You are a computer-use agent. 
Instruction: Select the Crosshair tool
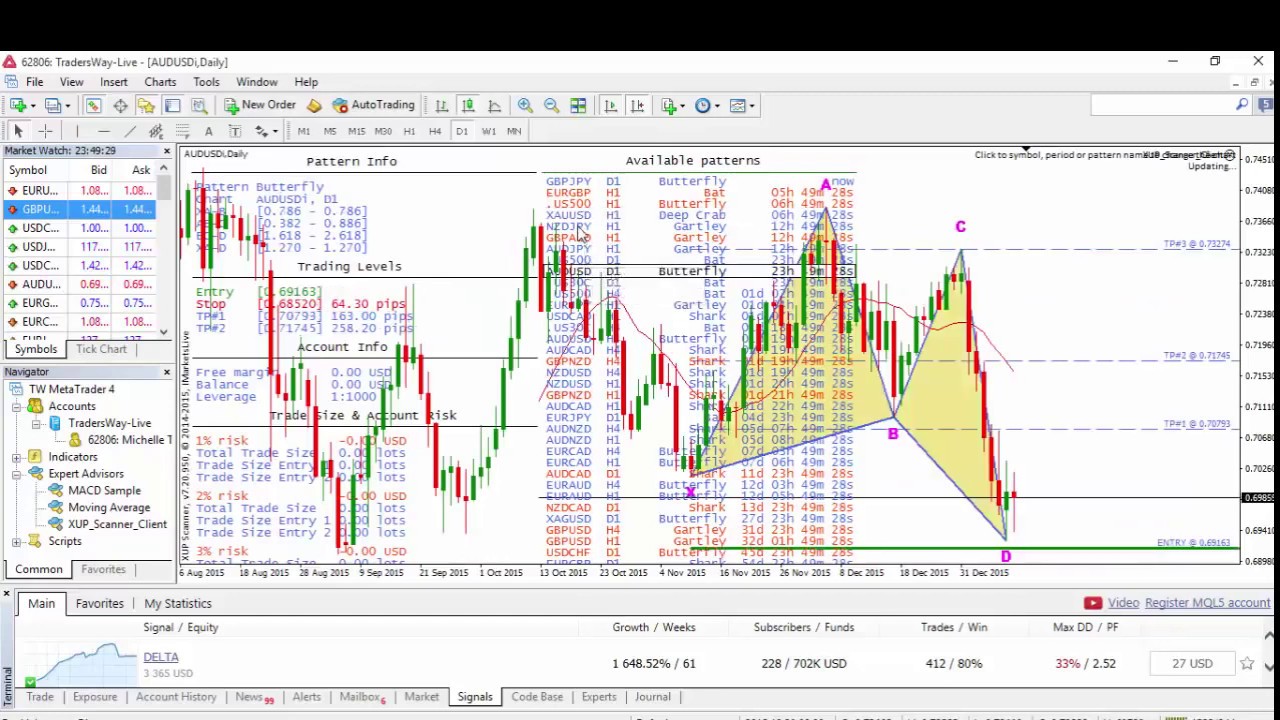(45, 131)
